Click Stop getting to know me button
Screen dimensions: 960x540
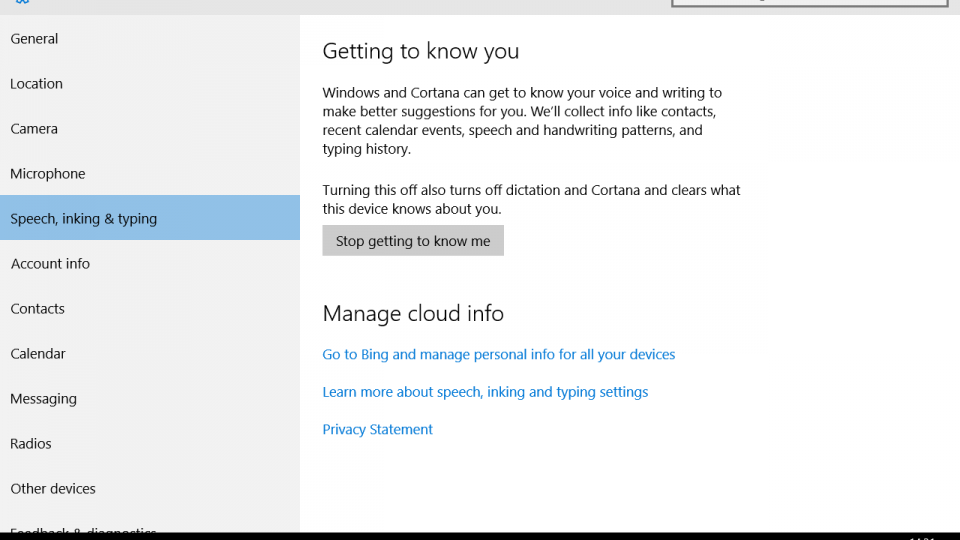(x=413, y=241)
